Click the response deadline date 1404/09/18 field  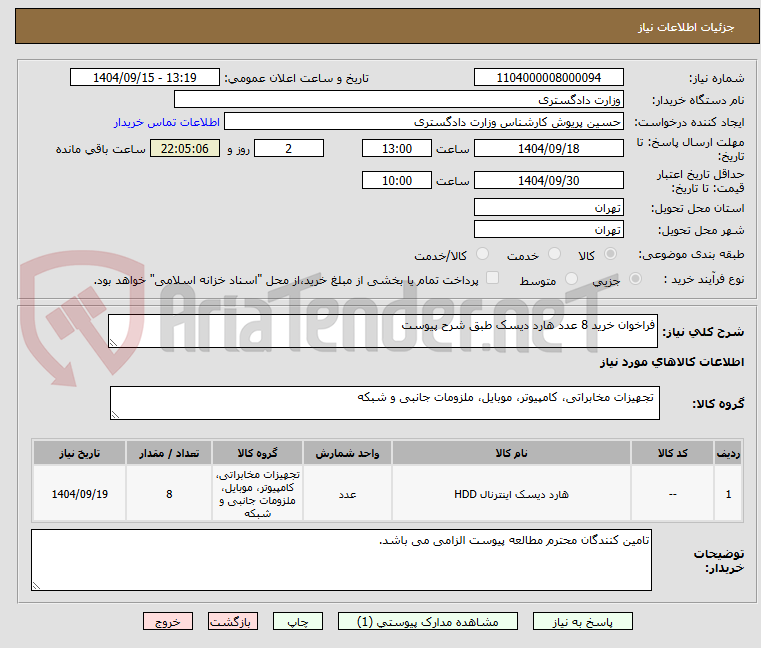[548, 148]
